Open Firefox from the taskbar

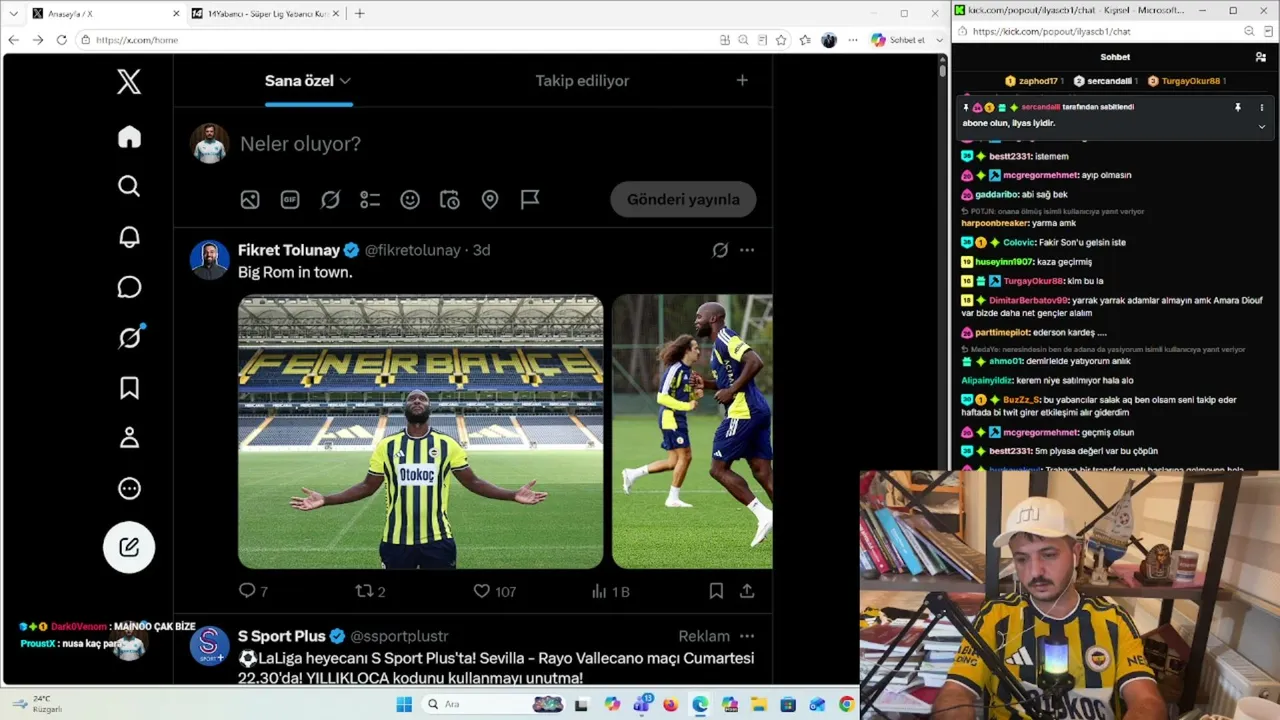670,704
